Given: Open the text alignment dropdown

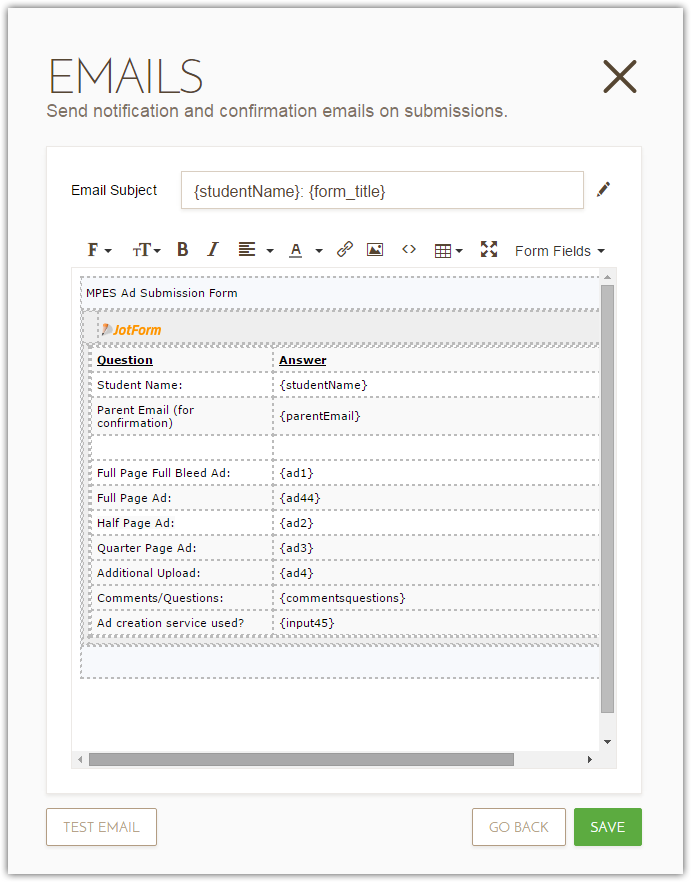Looking at the screenshot, I should coord(255,250).
